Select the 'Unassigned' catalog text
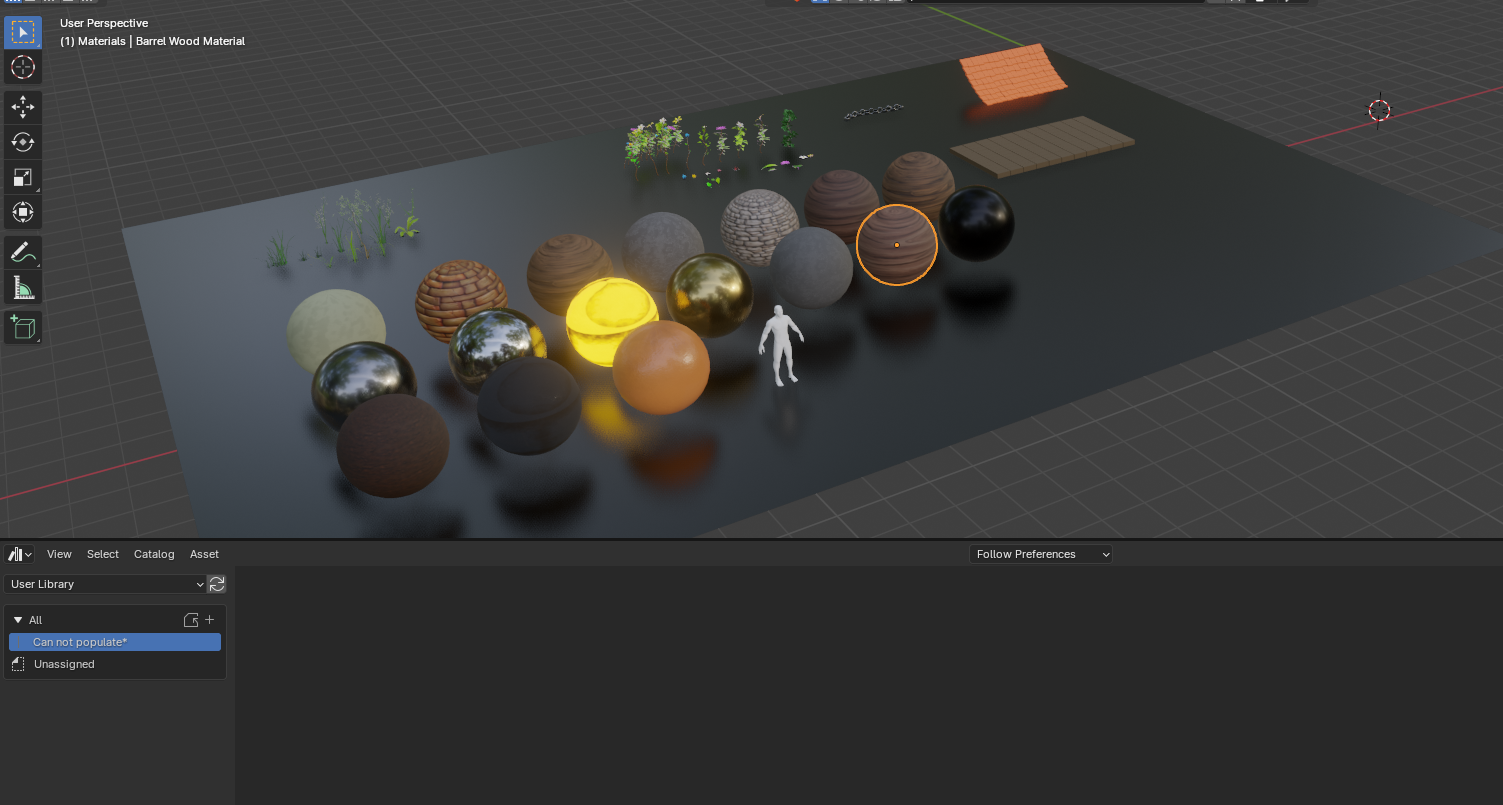Image resolution: width=1503 pixels, height=805 pixels. tap(64, 664)
